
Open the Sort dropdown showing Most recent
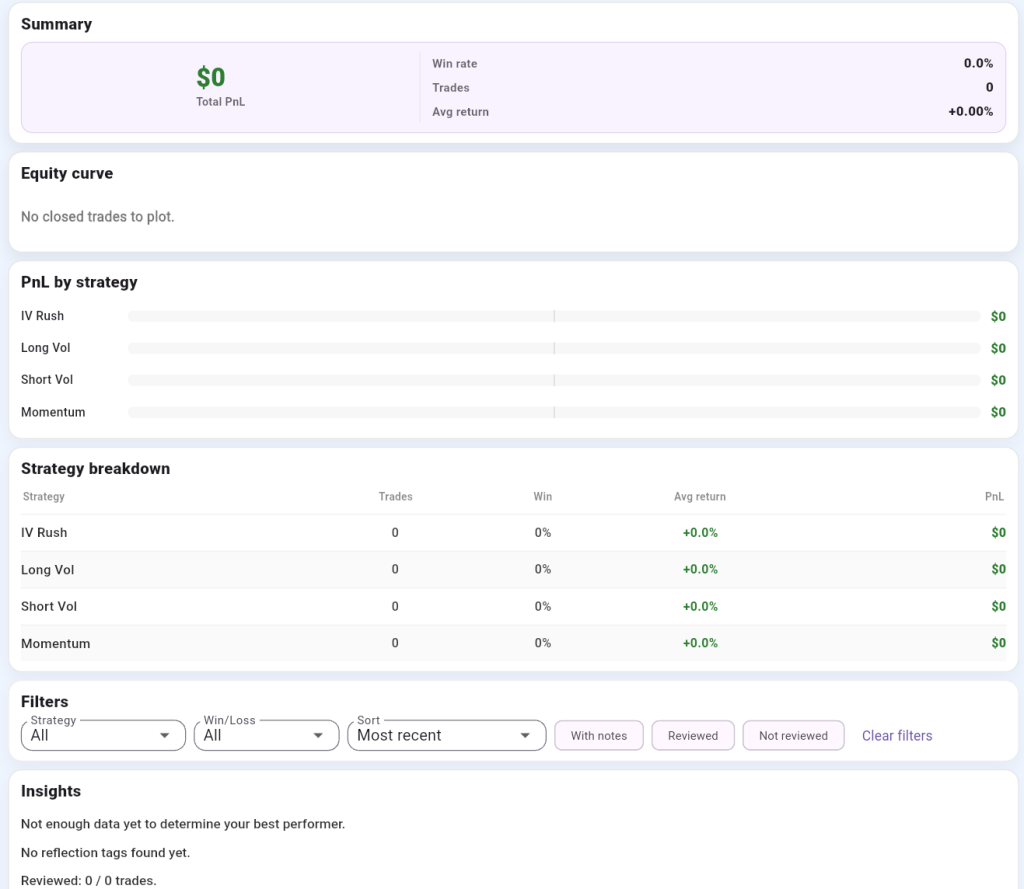tap(447, 735)
